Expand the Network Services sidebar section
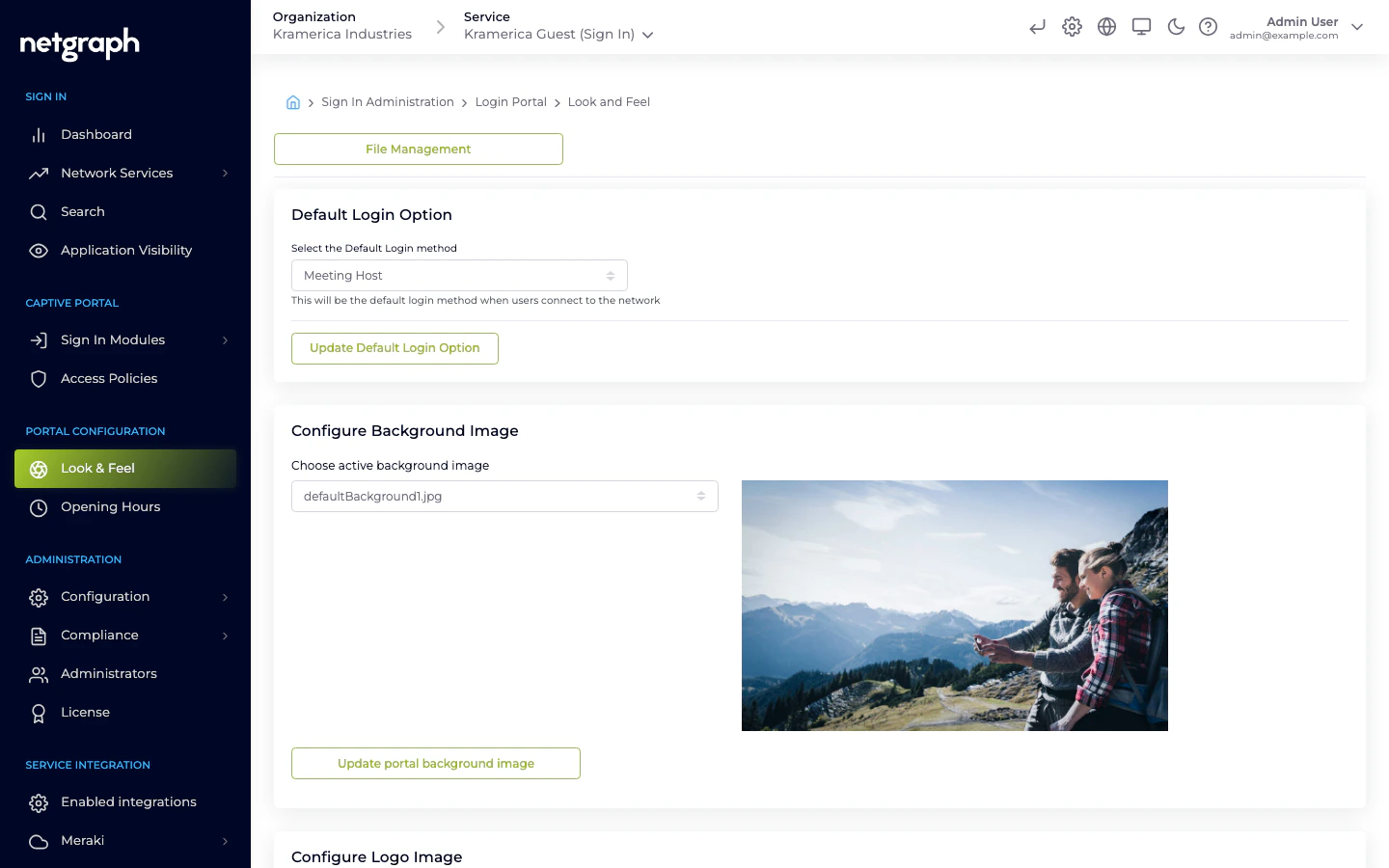This screenshot has height=868, width=1389. [116, 173]
